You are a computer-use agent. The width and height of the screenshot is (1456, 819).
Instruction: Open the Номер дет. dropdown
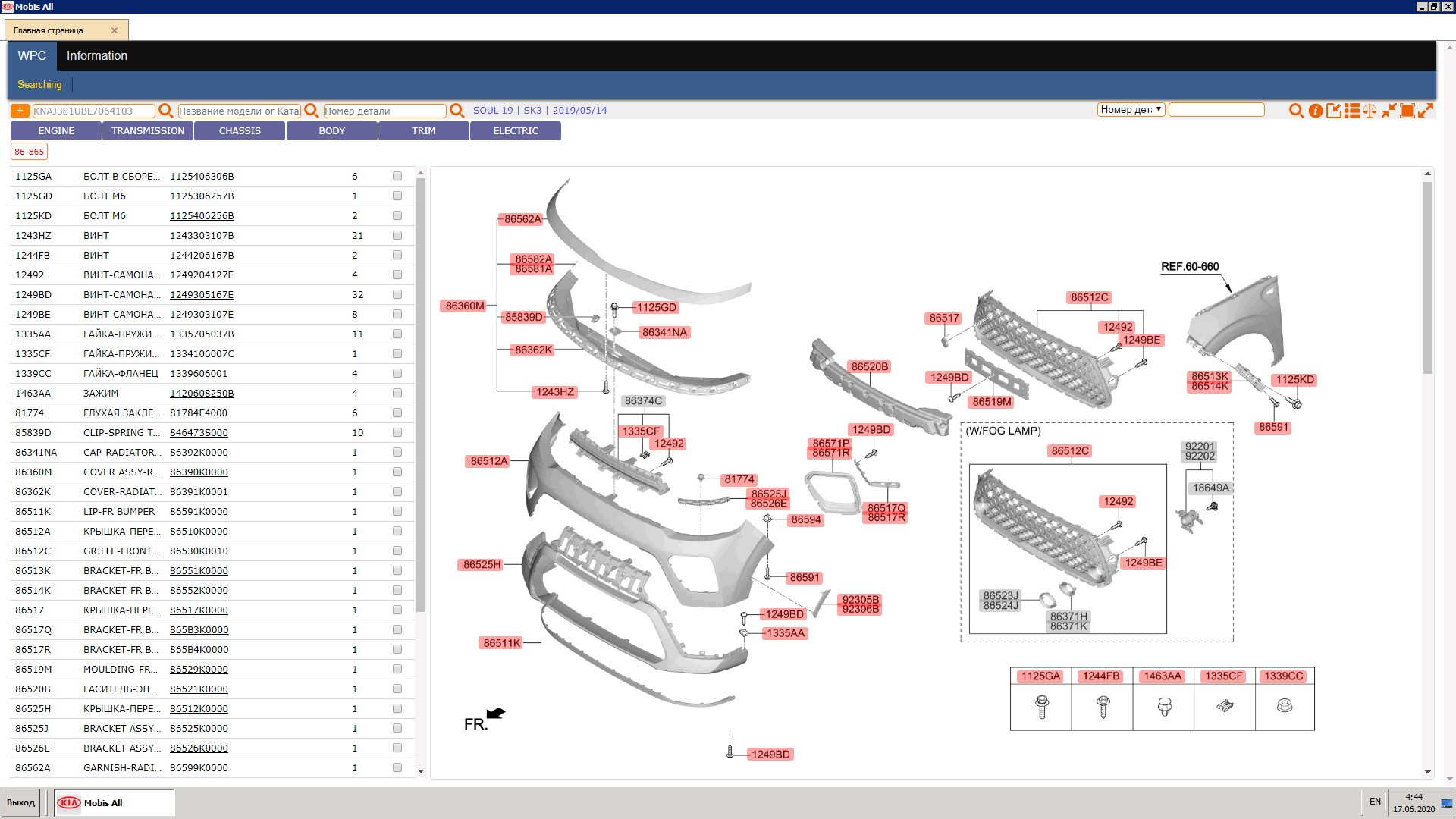click(1130, 110)
